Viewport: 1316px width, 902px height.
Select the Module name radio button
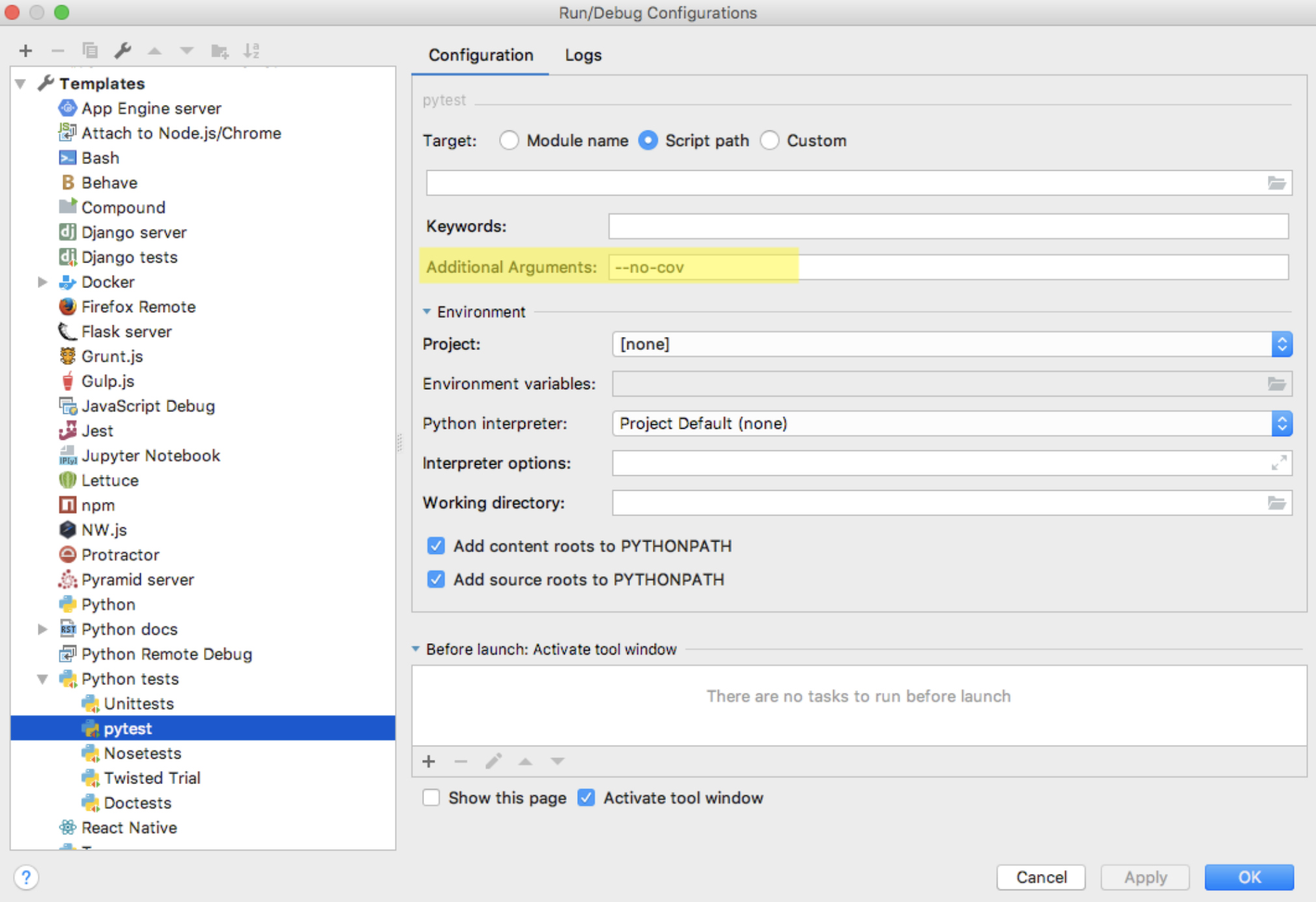click(509, 140)
